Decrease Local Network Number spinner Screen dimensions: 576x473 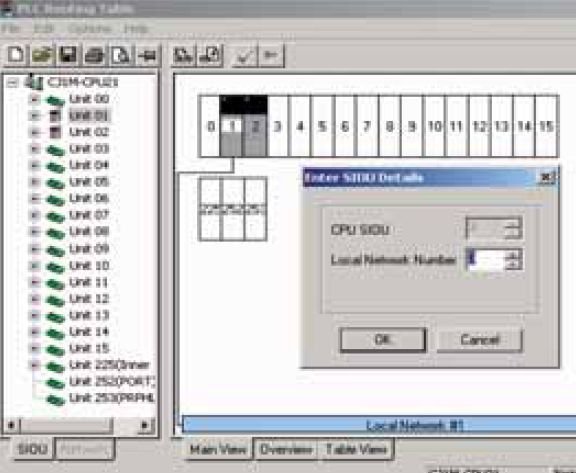click(513, 265)
